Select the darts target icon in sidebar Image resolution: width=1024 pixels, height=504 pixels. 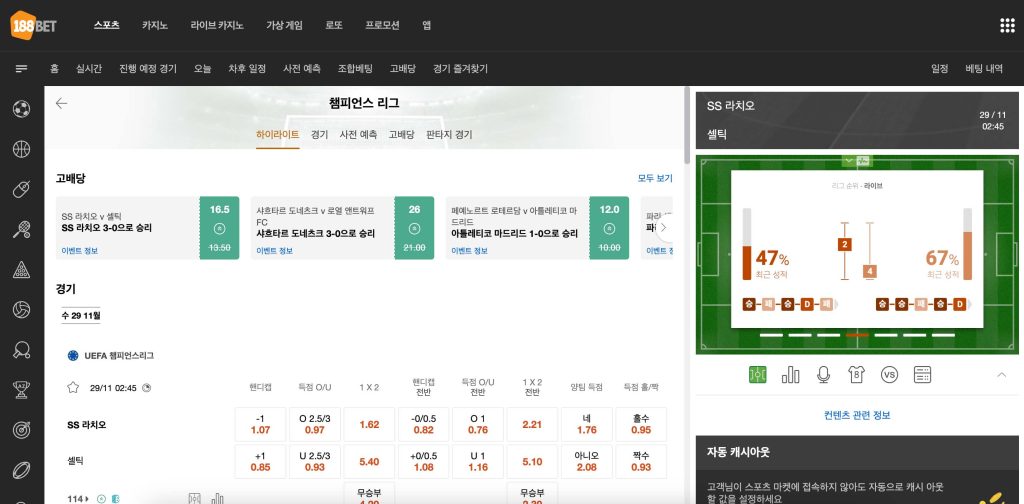tap(22, 430)
